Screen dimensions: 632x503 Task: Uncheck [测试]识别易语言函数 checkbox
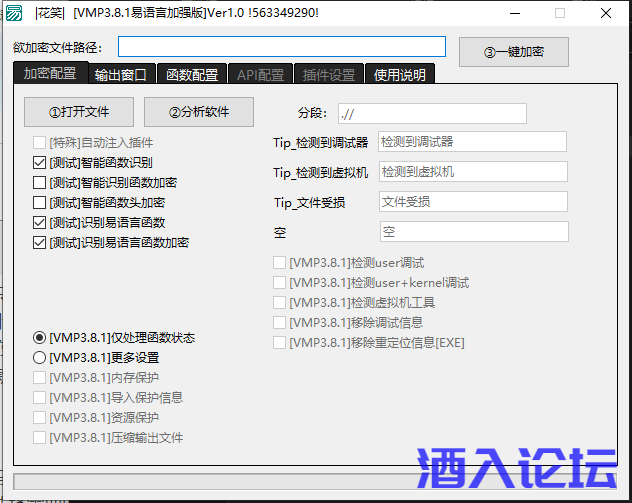(39, 222)
